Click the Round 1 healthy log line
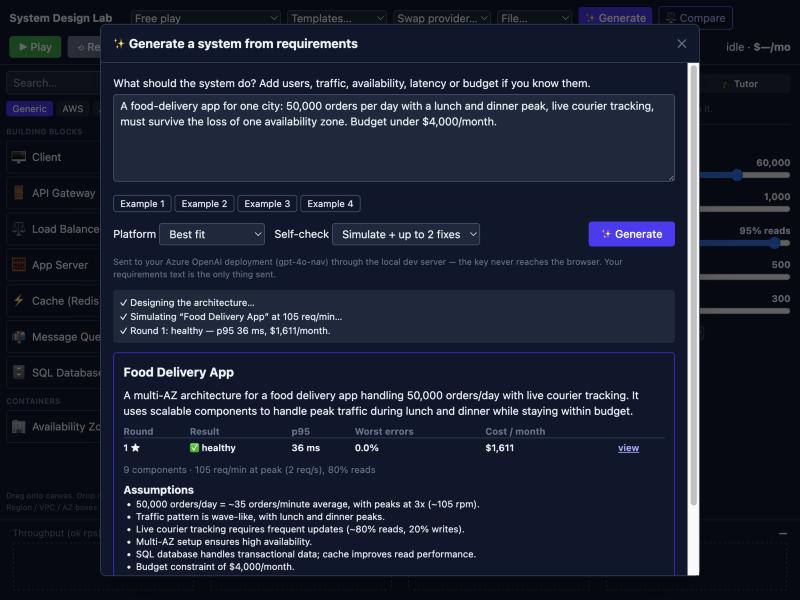 (225, 331)
